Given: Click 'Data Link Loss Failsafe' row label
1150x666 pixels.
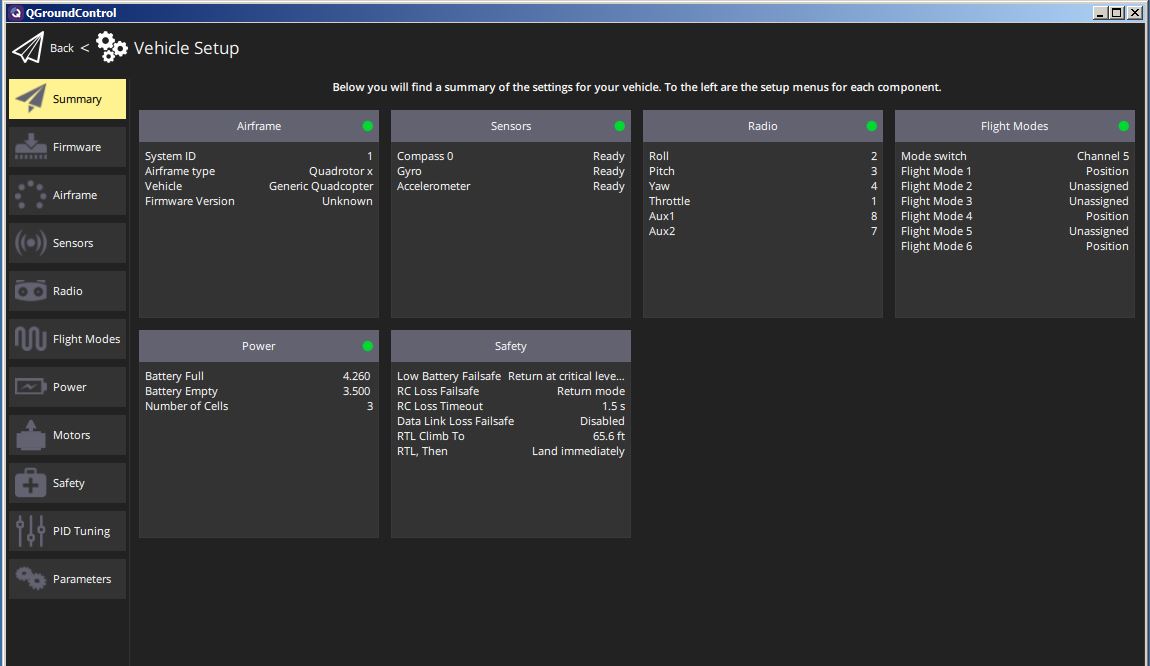Looking at the screenshot, I should 455,421.
